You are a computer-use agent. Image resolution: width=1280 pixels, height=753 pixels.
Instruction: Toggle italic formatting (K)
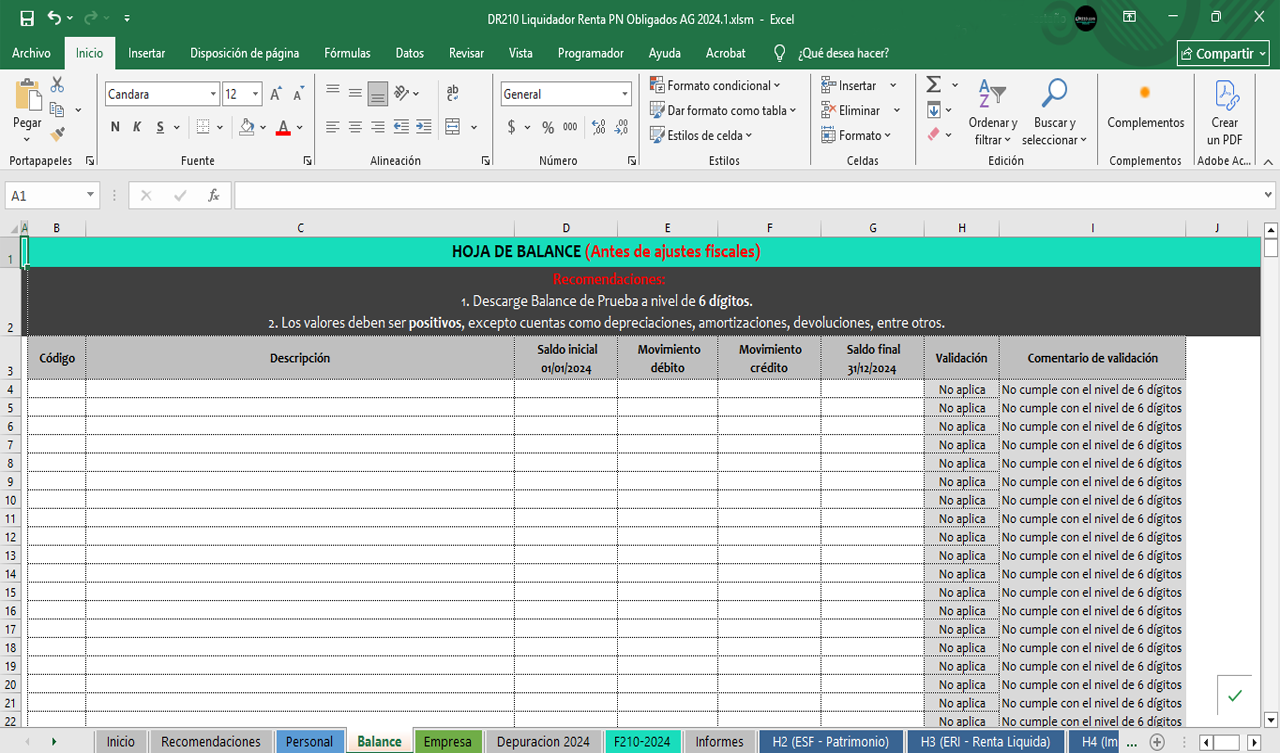click(x=137, y=127)
